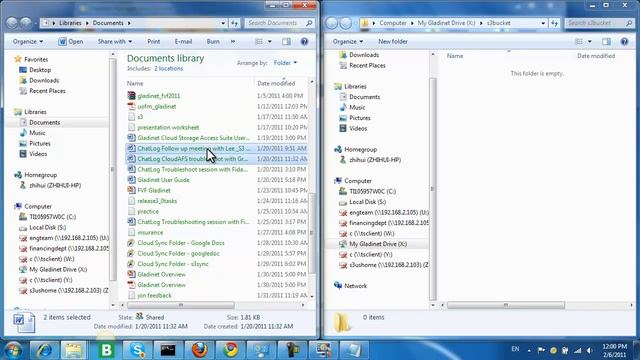Screen dimensions: 640x360
Task: Open Google Chrome from taskbar
Action: pyautogui.click(x=230, y=350)
